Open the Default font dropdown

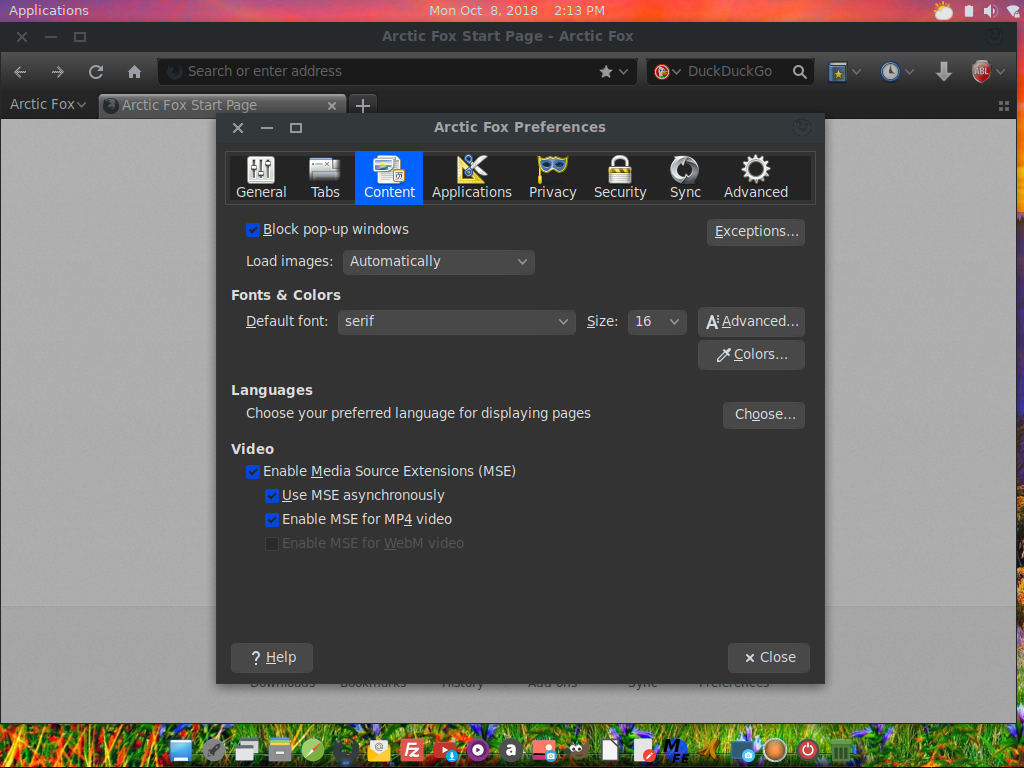pos(456,322)
